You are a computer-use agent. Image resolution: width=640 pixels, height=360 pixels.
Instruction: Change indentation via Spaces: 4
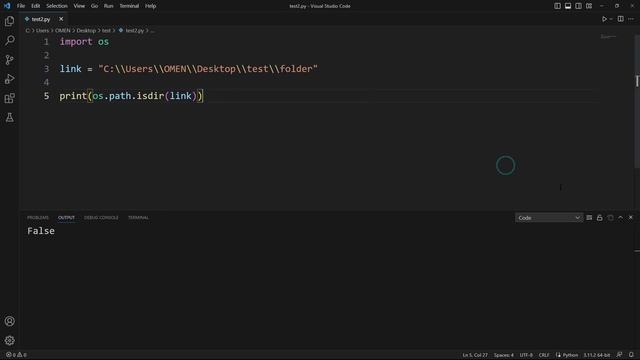coord(504,355)
